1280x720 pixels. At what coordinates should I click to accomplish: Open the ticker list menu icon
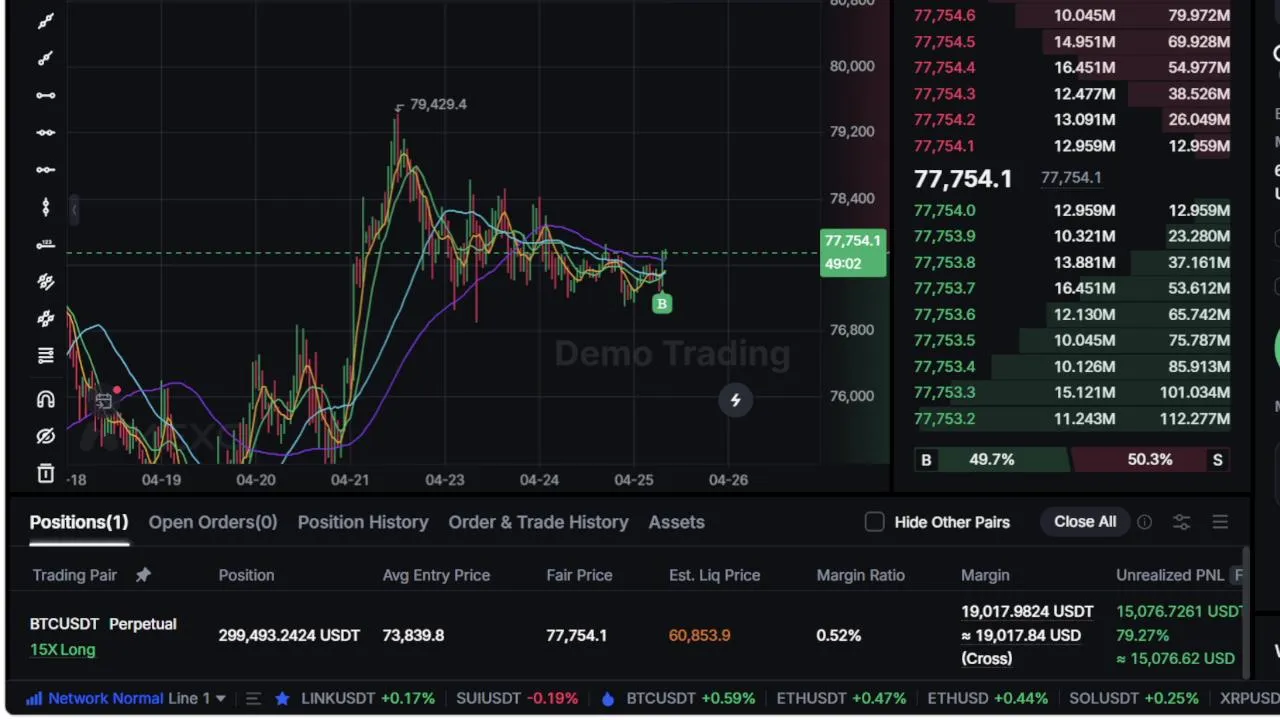[x=253, y=698]
